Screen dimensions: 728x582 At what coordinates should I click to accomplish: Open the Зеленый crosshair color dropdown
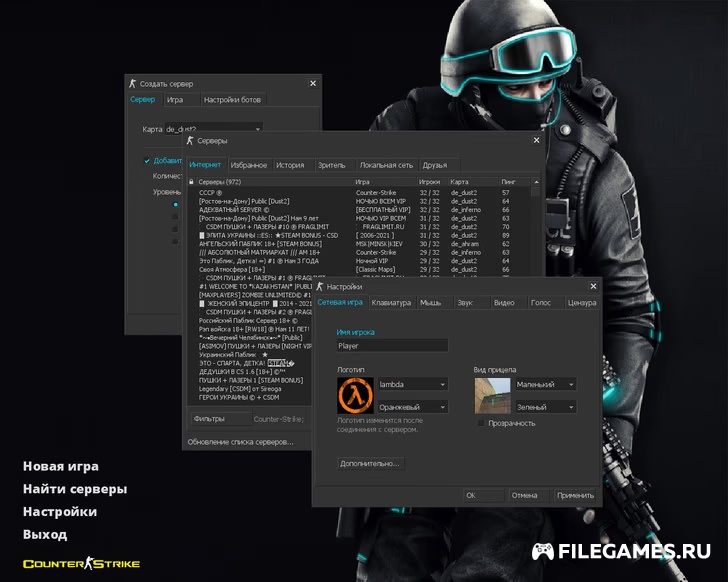546,407
